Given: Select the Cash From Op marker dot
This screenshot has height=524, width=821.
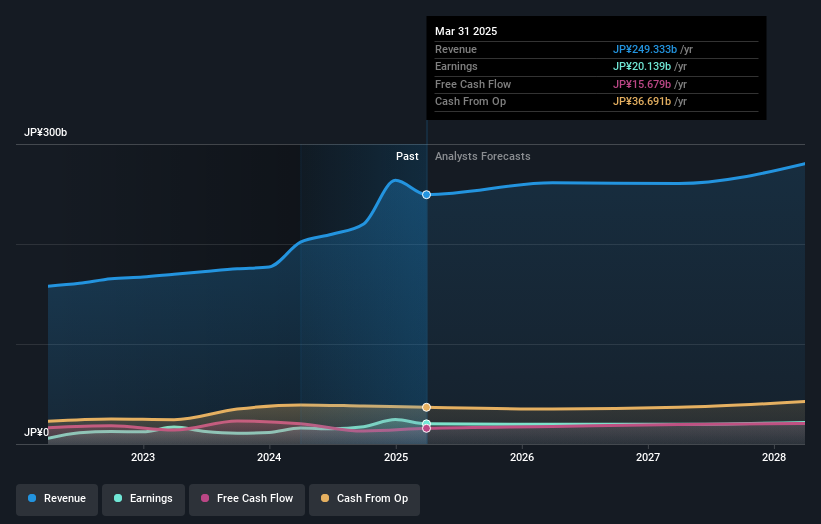Looking at the screenshot, I should (426, 407).
